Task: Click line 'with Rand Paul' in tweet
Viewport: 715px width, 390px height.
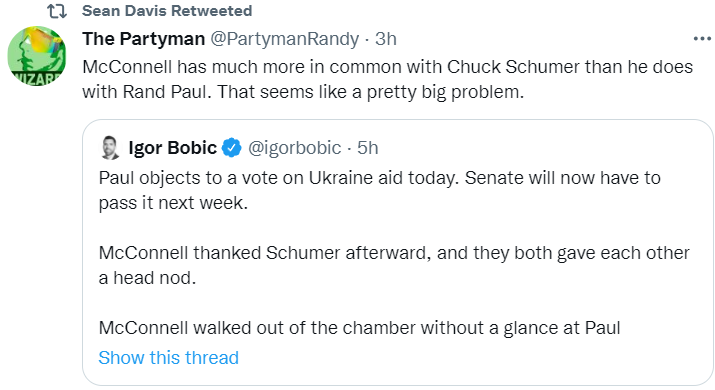Action: [303, 92]
